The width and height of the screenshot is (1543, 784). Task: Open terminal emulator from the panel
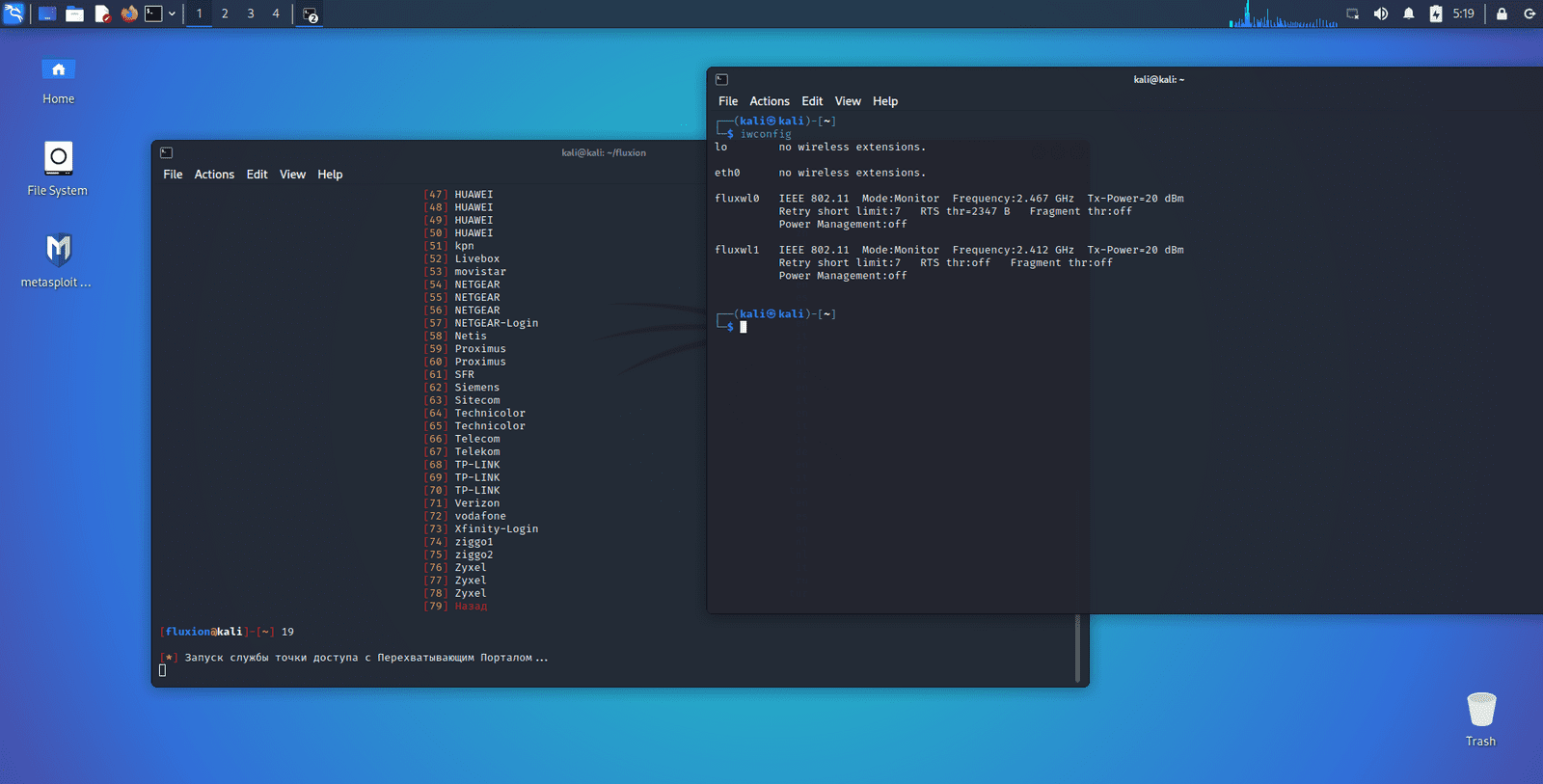154,14
